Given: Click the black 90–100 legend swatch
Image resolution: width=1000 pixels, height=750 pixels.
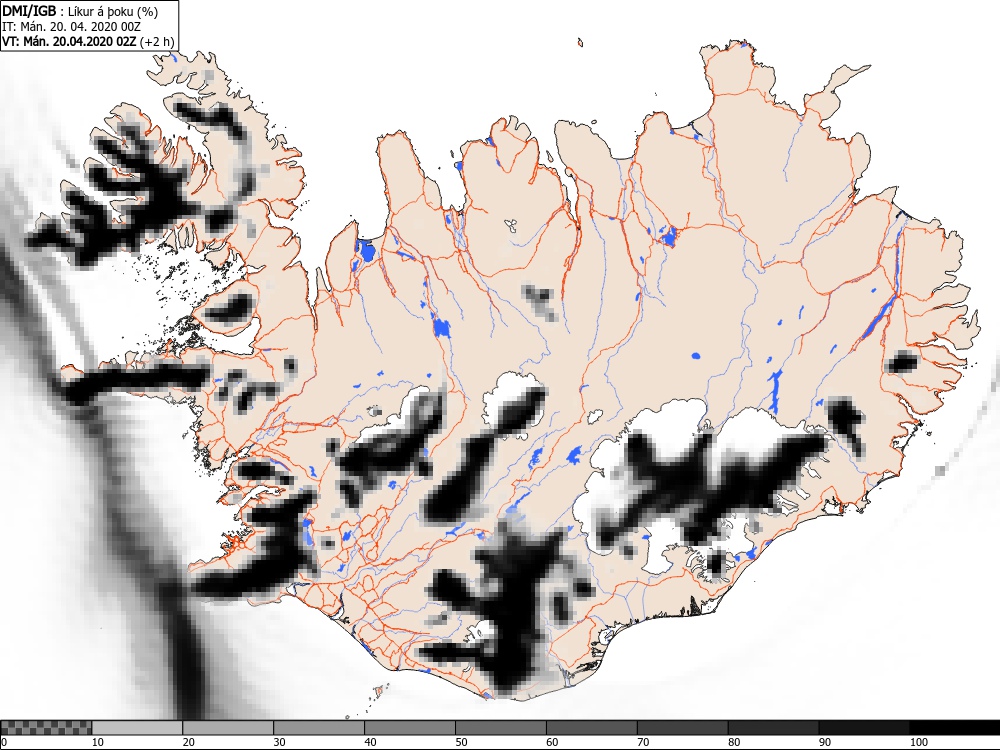Looking at the screenshot, I should click(864, 728).
